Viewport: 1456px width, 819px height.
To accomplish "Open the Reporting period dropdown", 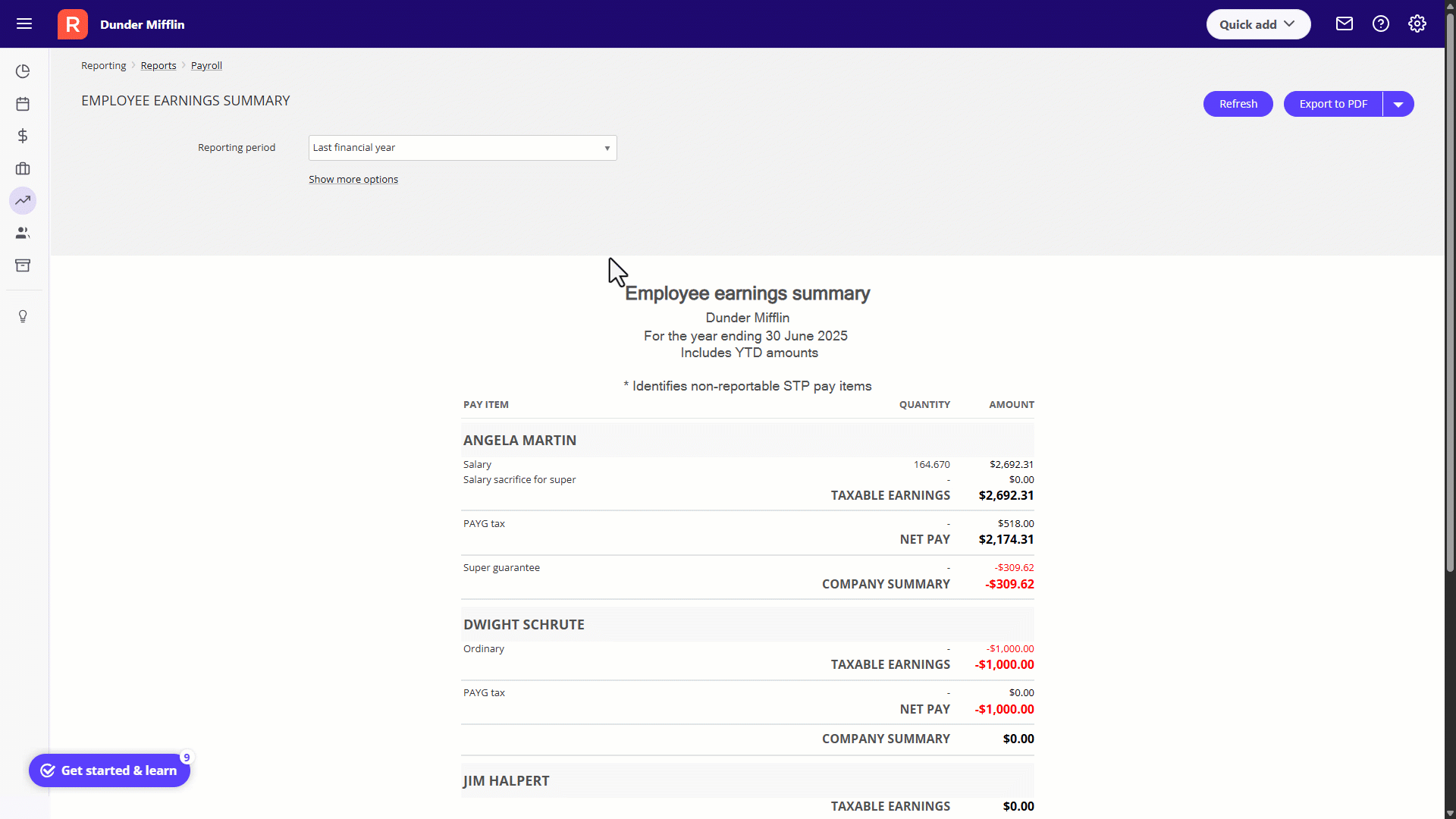I will click(x=463, y=148).
